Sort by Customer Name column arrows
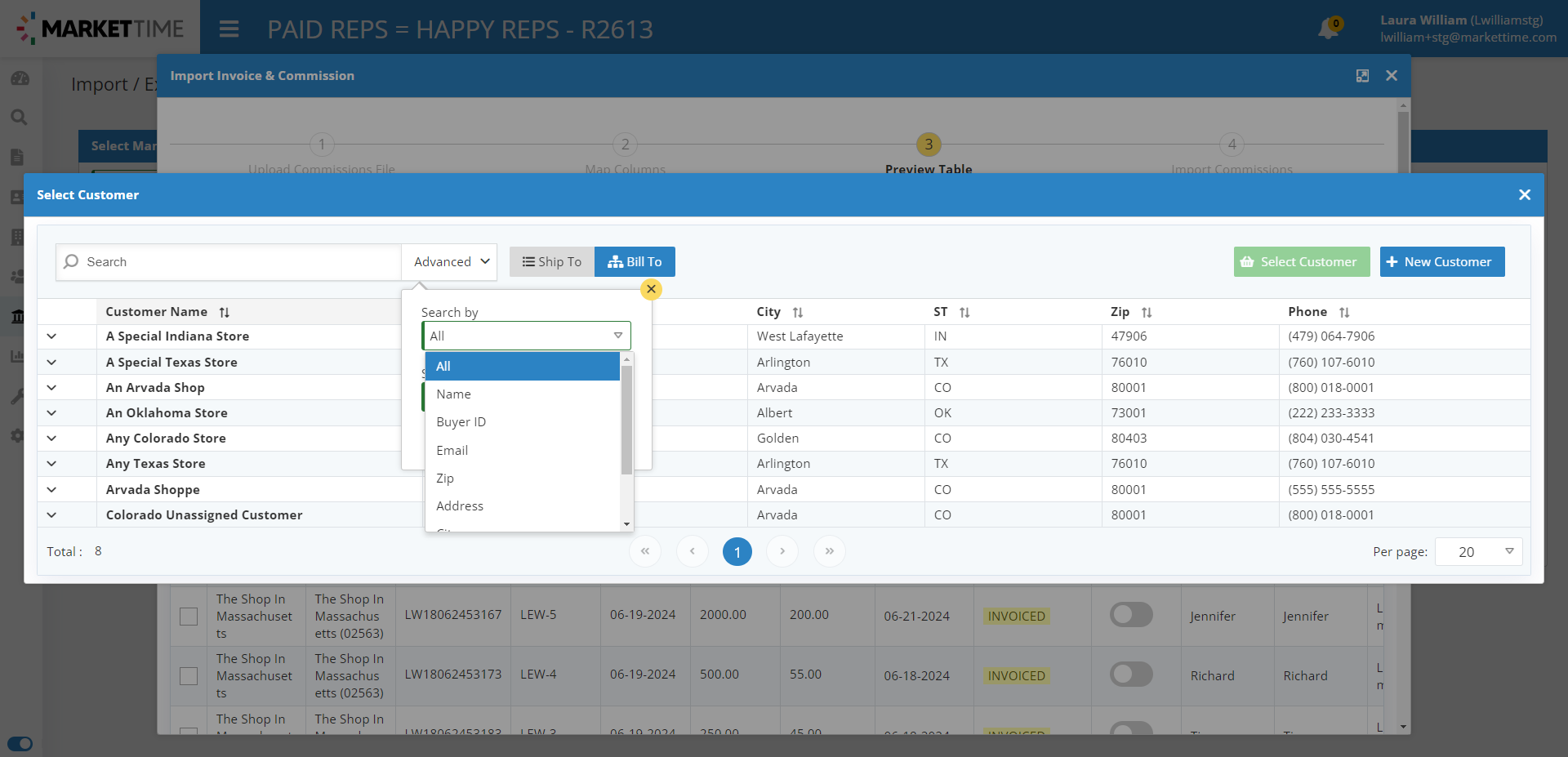The height and width of the screenshot is (757, 1568). [225, 312]
